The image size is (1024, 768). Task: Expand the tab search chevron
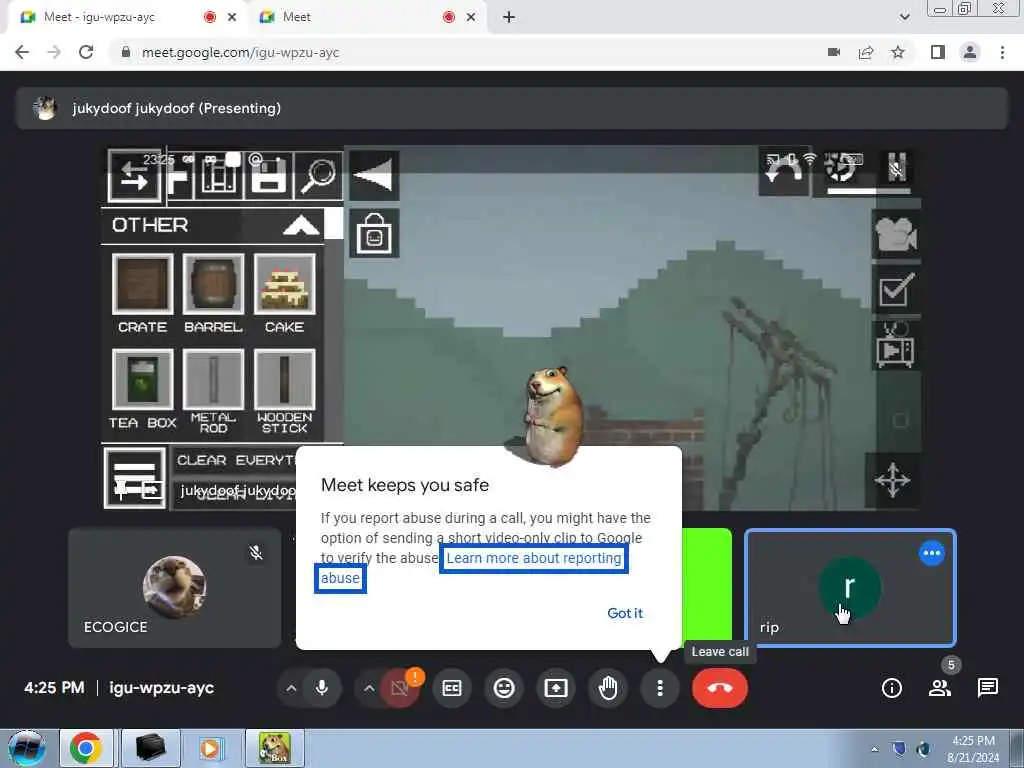pos(904,17)
